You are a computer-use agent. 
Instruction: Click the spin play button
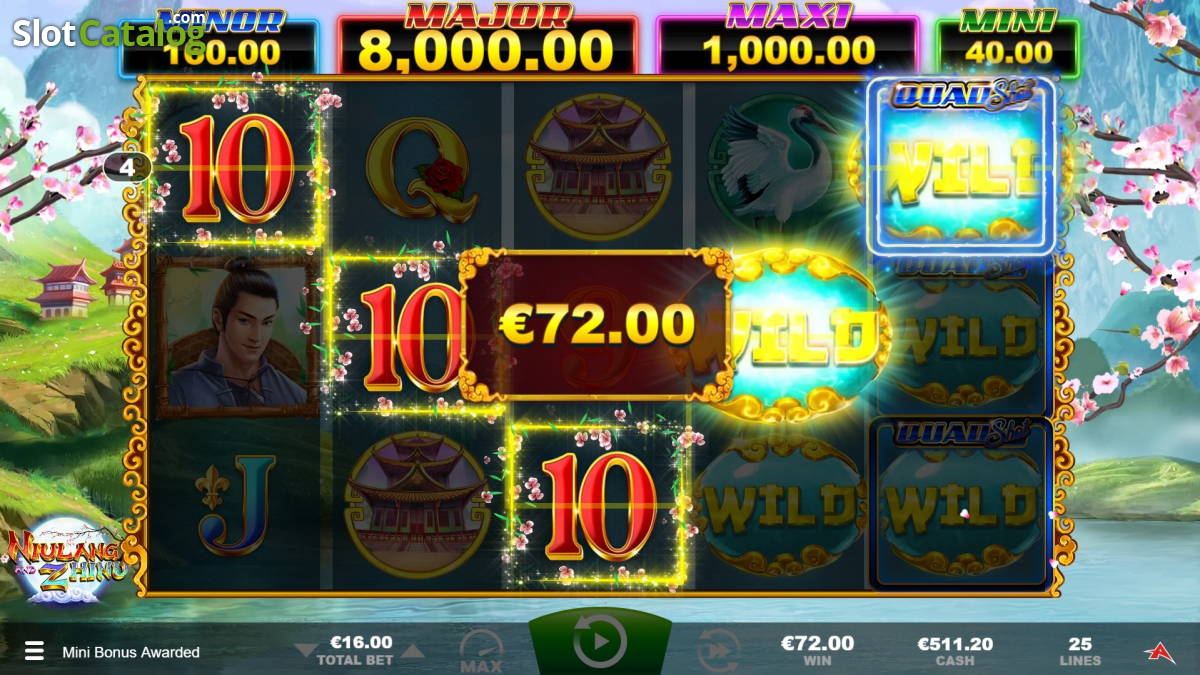click(x=600, y=642)
